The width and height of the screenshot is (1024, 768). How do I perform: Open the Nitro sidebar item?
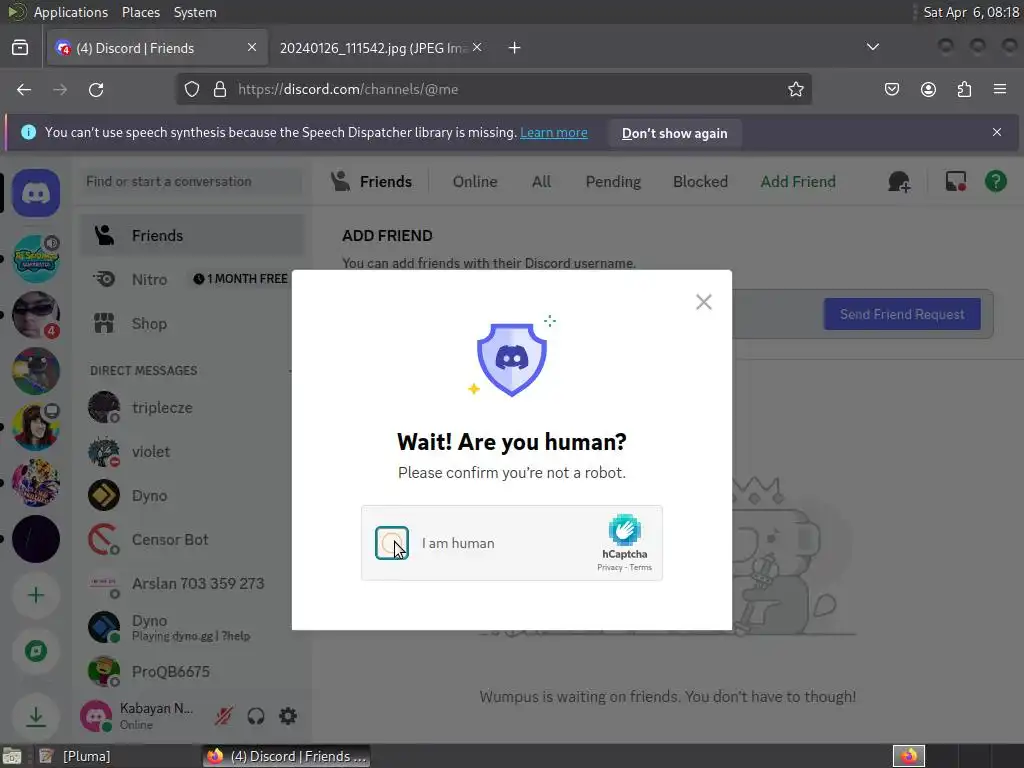[192, 280]
